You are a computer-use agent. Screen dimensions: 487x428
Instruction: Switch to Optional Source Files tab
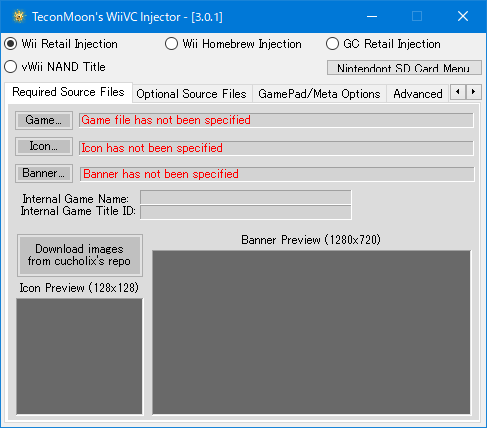[x=192, y=94]
